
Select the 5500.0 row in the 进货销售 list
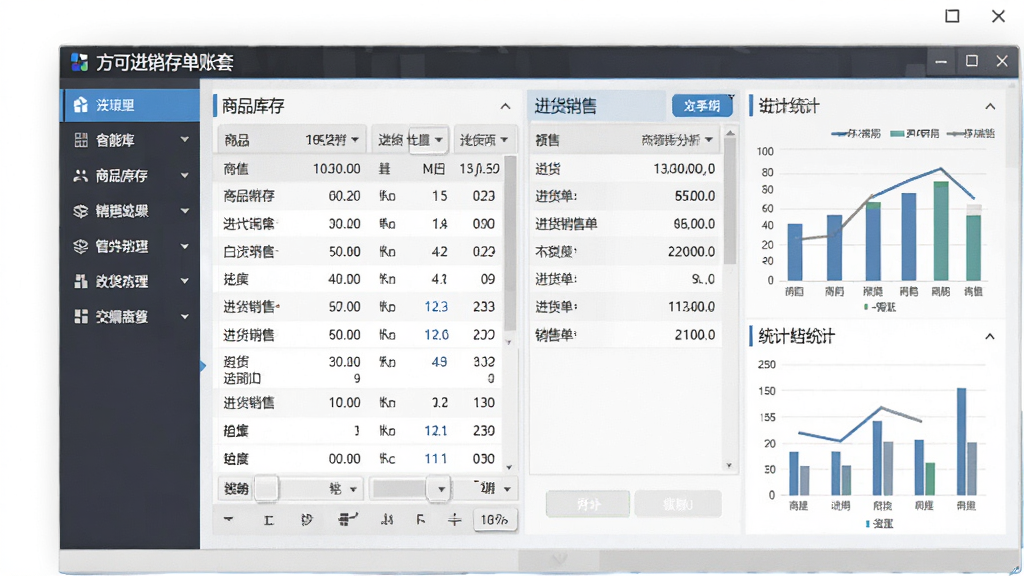[626, 196]
